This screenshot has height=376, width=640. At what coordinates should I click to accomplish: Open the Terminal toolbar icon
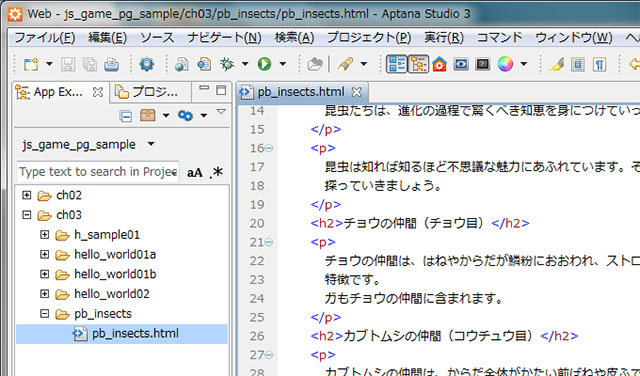pos(483,64)
